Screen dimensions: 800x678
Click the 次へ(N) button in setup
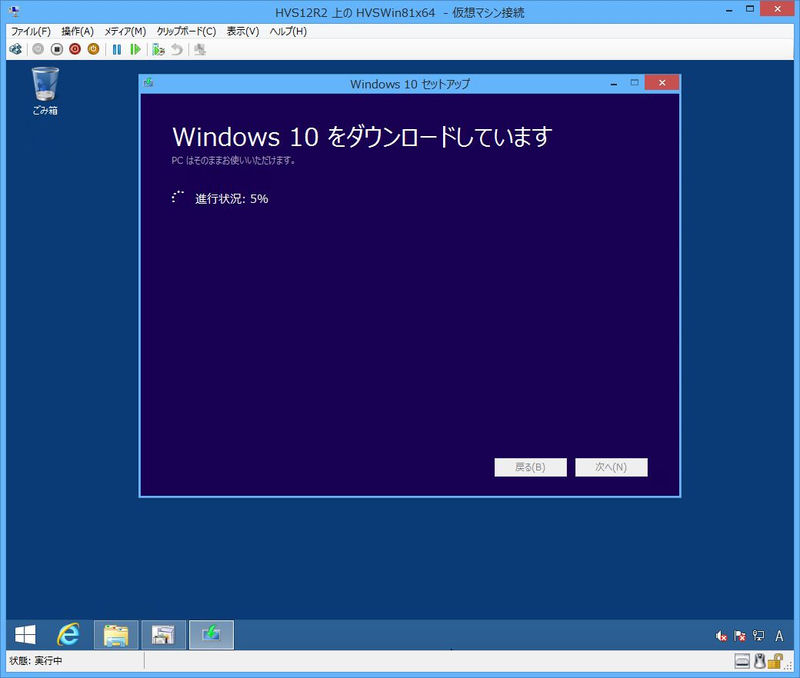point(611,467)
